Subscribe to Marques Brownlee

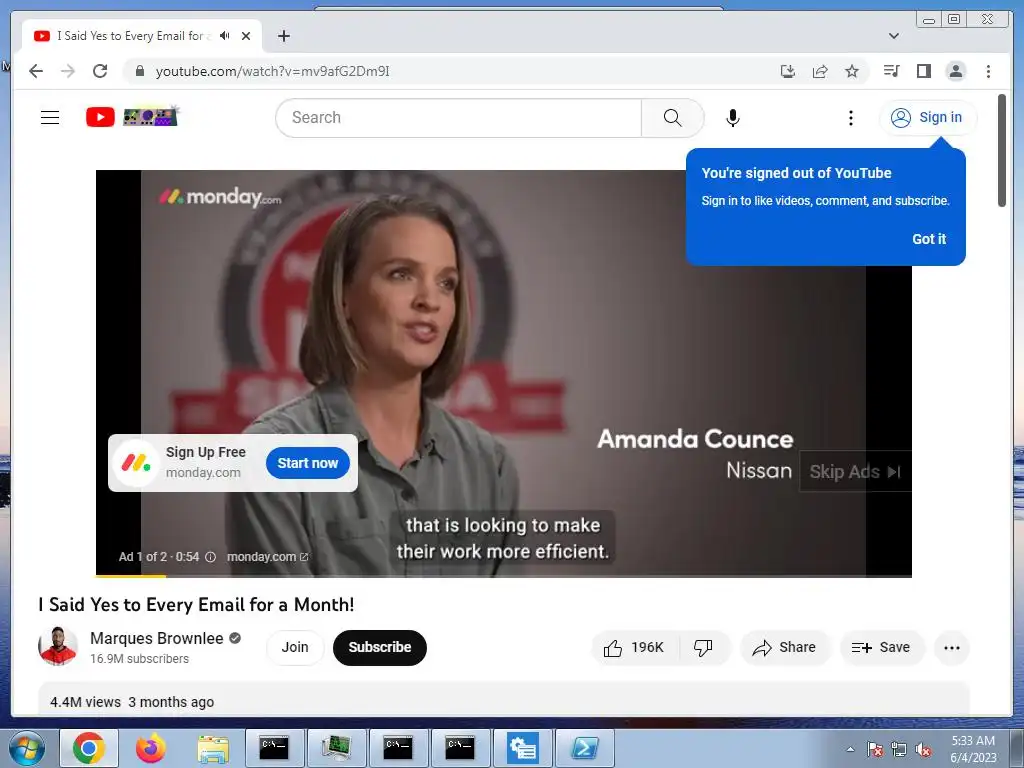click(379, 647)
